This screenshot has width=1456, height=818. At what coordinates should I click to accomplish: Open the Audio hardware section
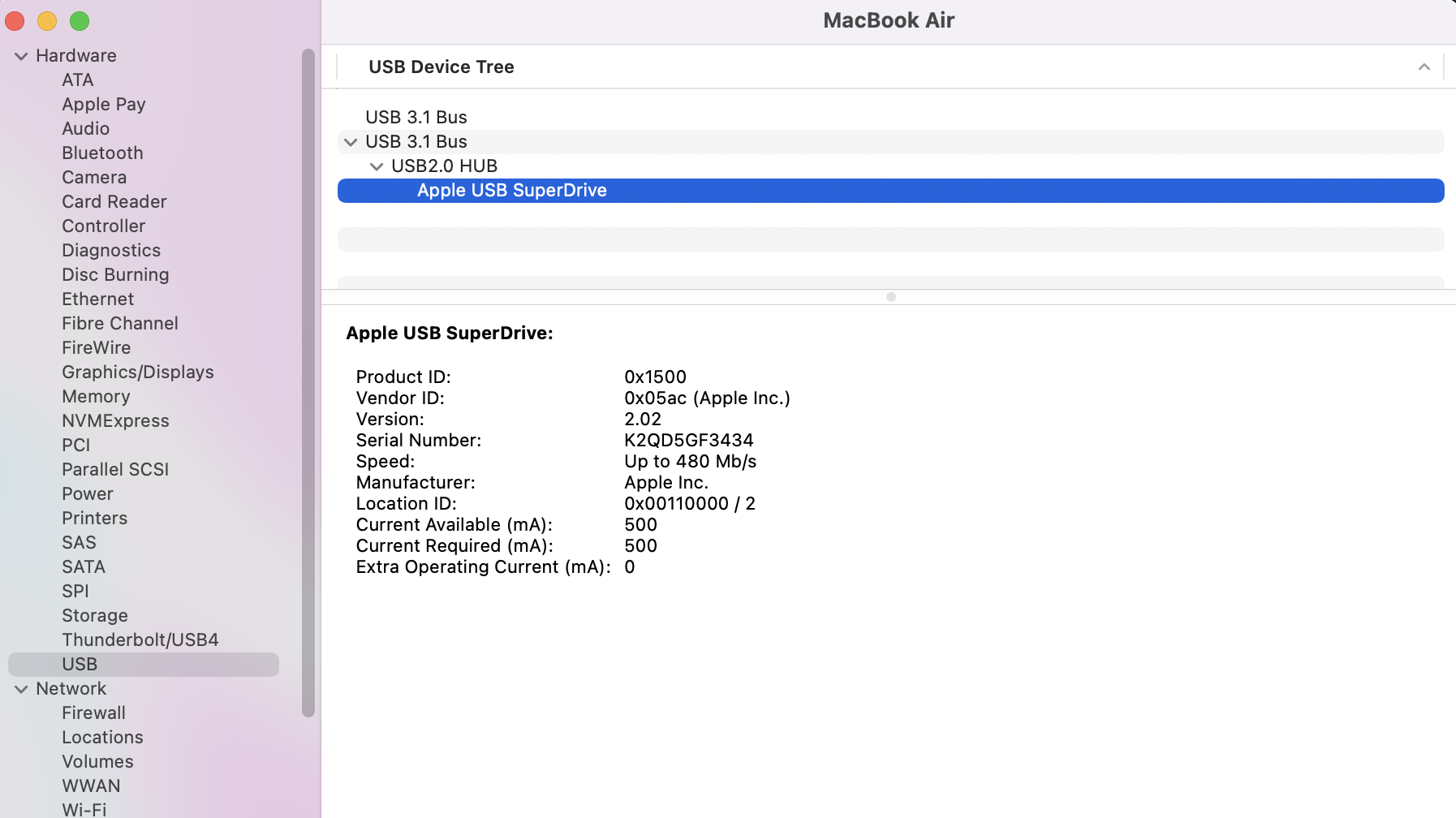pos(86,129)
